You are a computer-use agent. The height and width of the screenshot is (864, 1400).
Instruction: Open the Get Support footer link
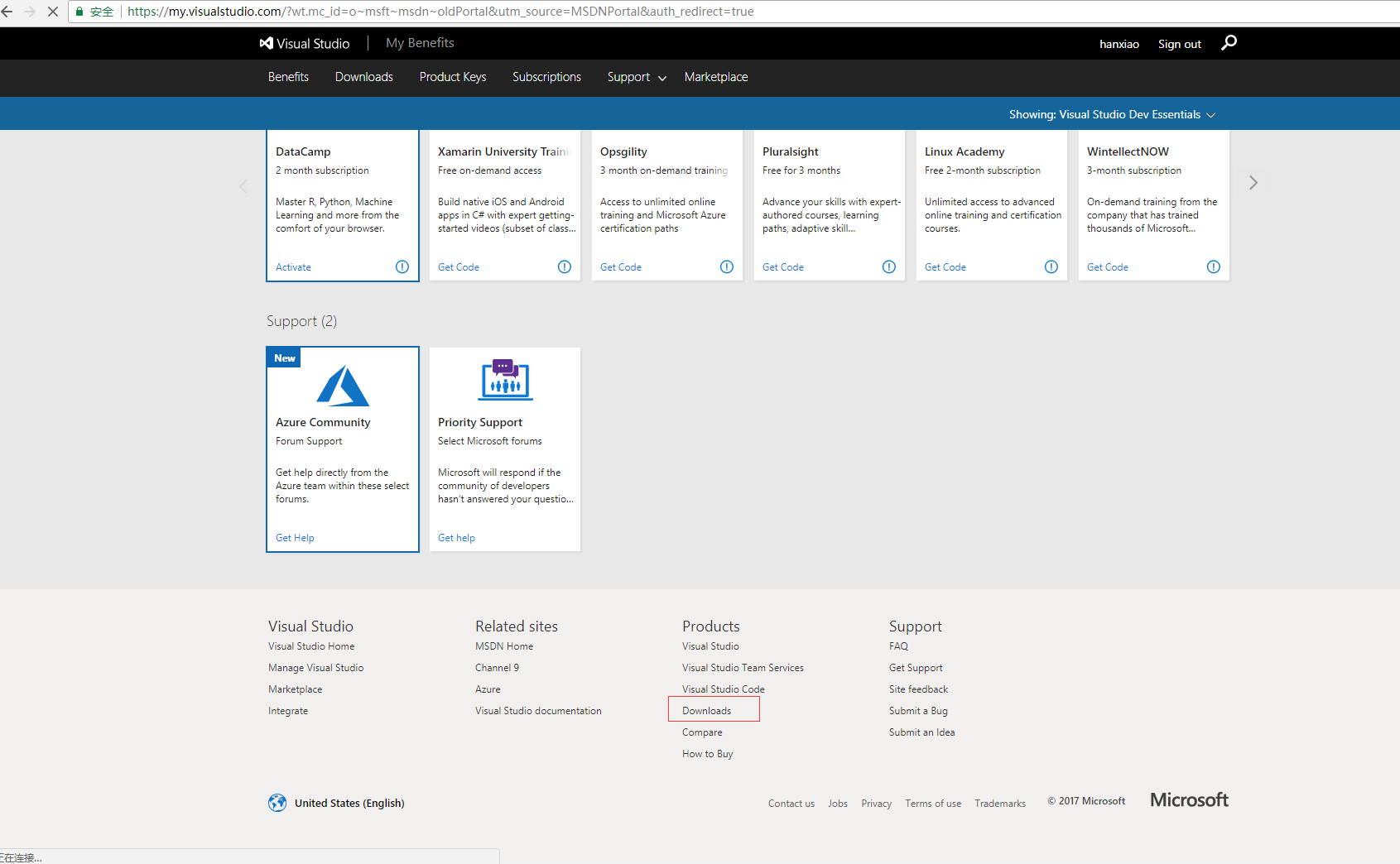(x=916, y=668)
